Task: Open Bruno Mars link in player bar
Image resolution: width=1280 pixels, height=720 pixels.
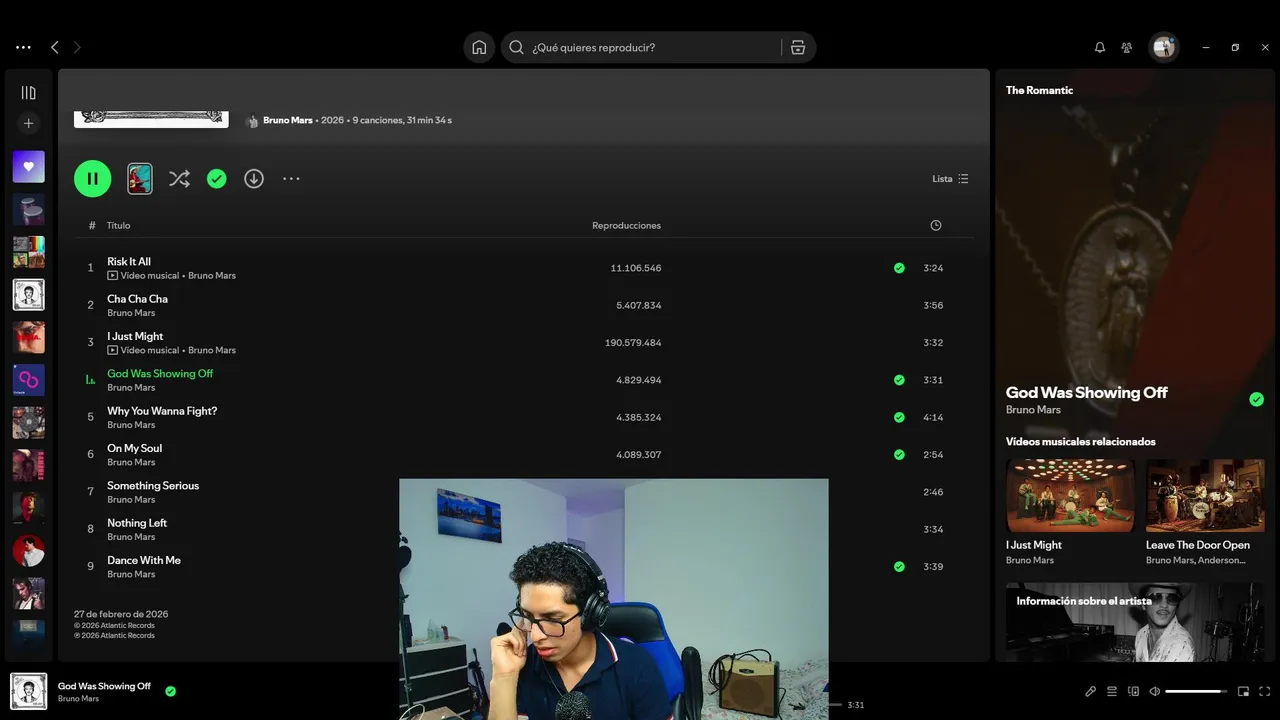Action: (x=78, y=699)
